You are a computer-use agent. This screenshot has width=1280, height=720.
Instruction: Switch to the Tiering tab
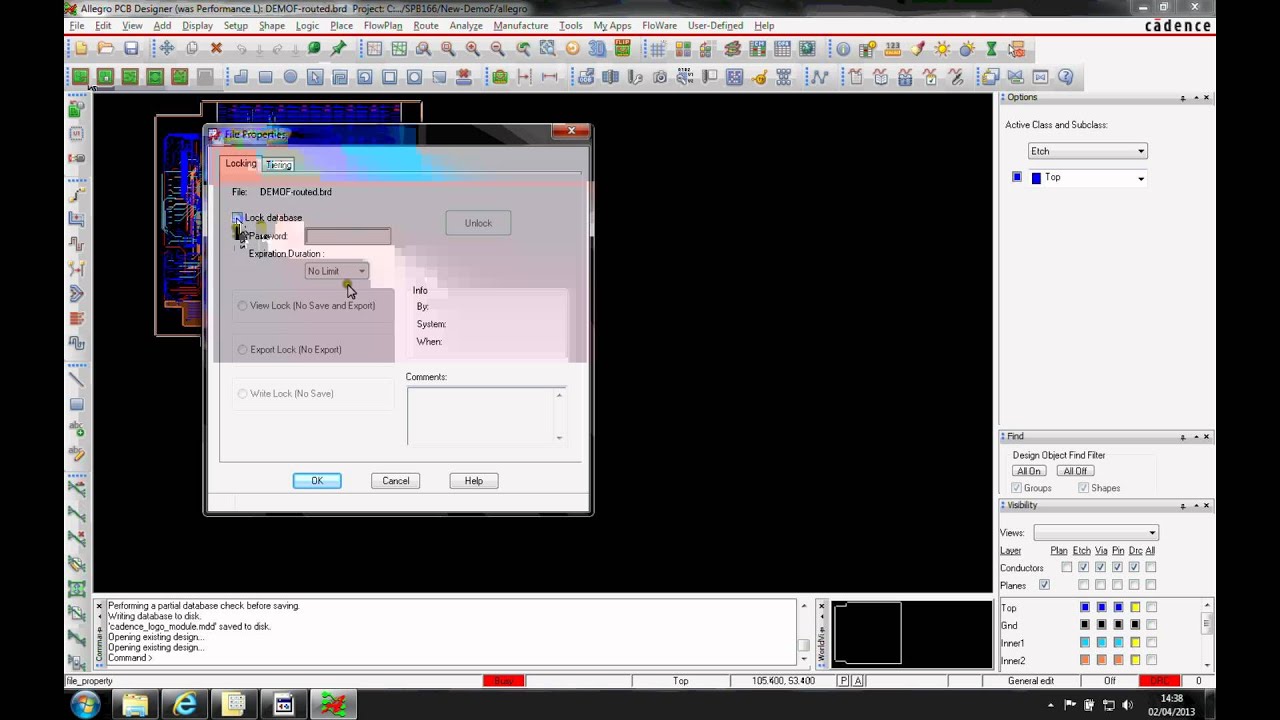[279, 165]
